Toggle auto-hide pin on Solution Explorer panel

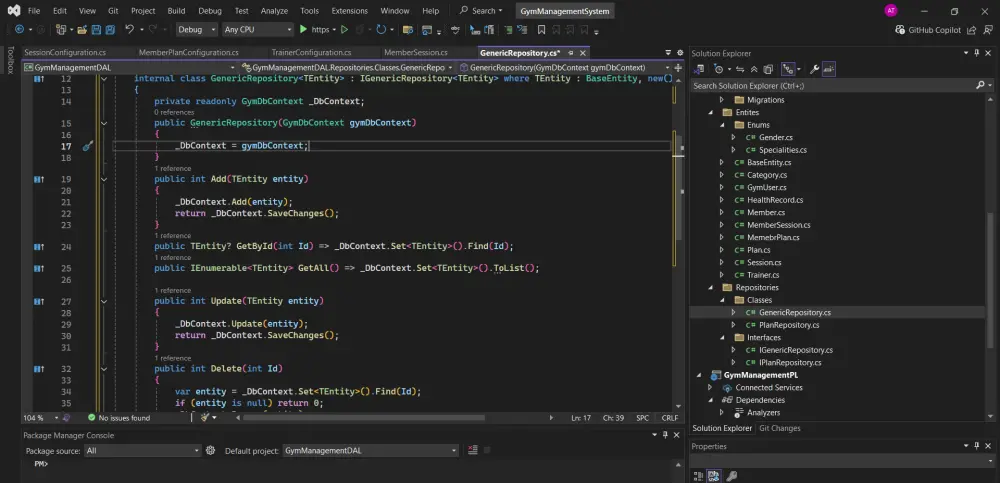[976, 54]
